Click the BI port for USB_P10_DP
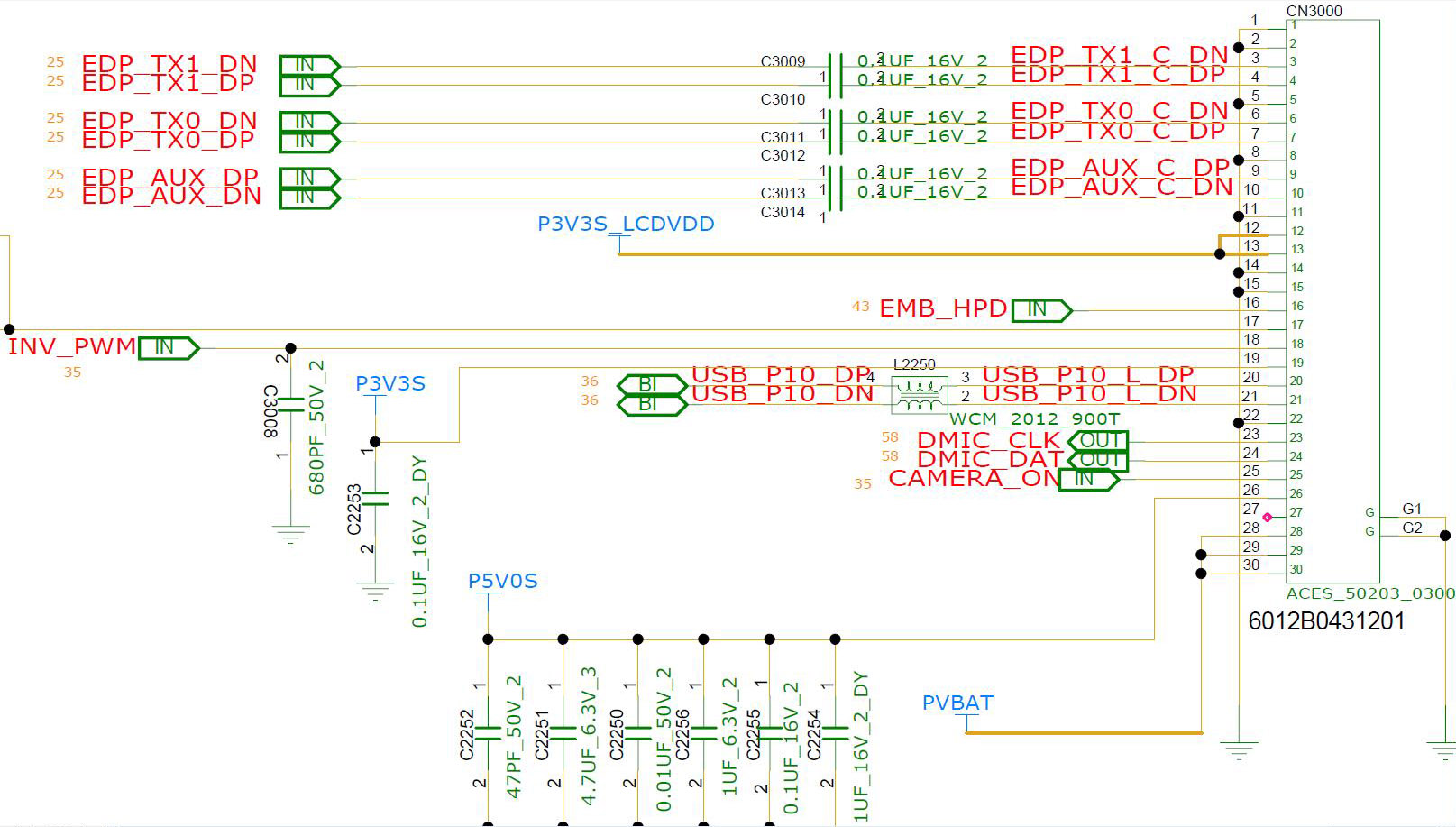This screenshot has height=827, width=1456. [x=652, y=385]
